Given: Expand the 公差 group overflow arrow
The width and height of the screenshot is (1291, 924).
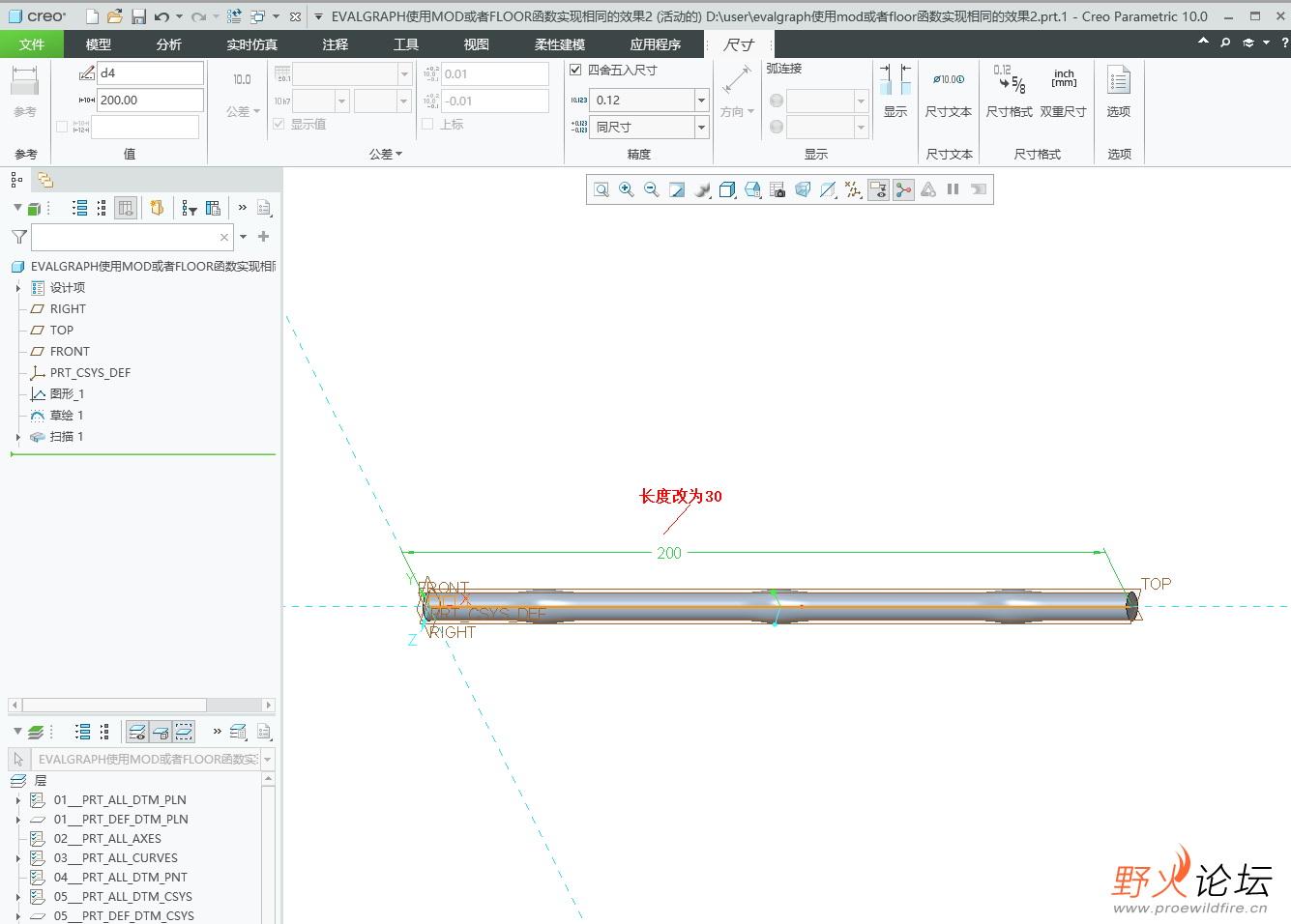Looking at the screenshot, I should 398,154.
